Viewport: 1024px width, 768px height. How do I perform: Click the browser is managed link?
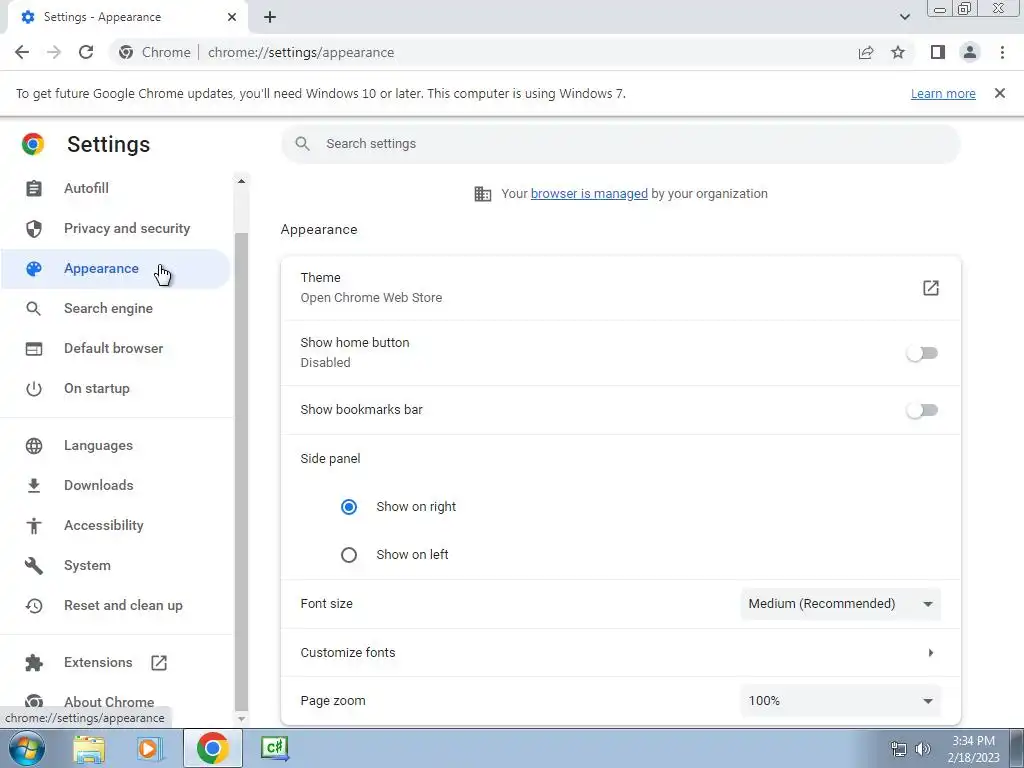(589, 193)
